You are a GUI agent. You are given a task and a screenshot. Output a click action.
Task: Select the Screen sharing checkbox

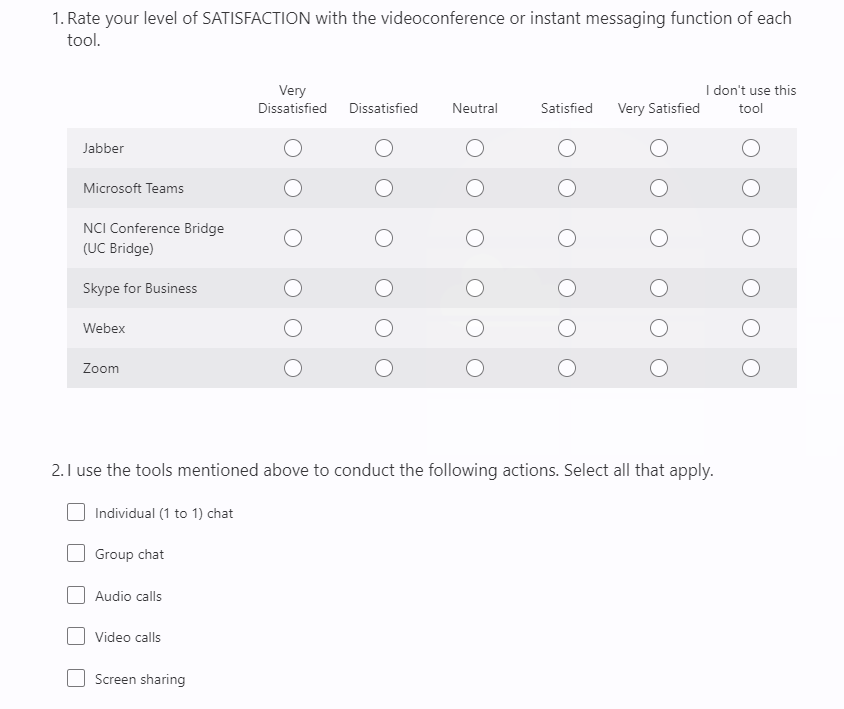click(x=76, y=678)
